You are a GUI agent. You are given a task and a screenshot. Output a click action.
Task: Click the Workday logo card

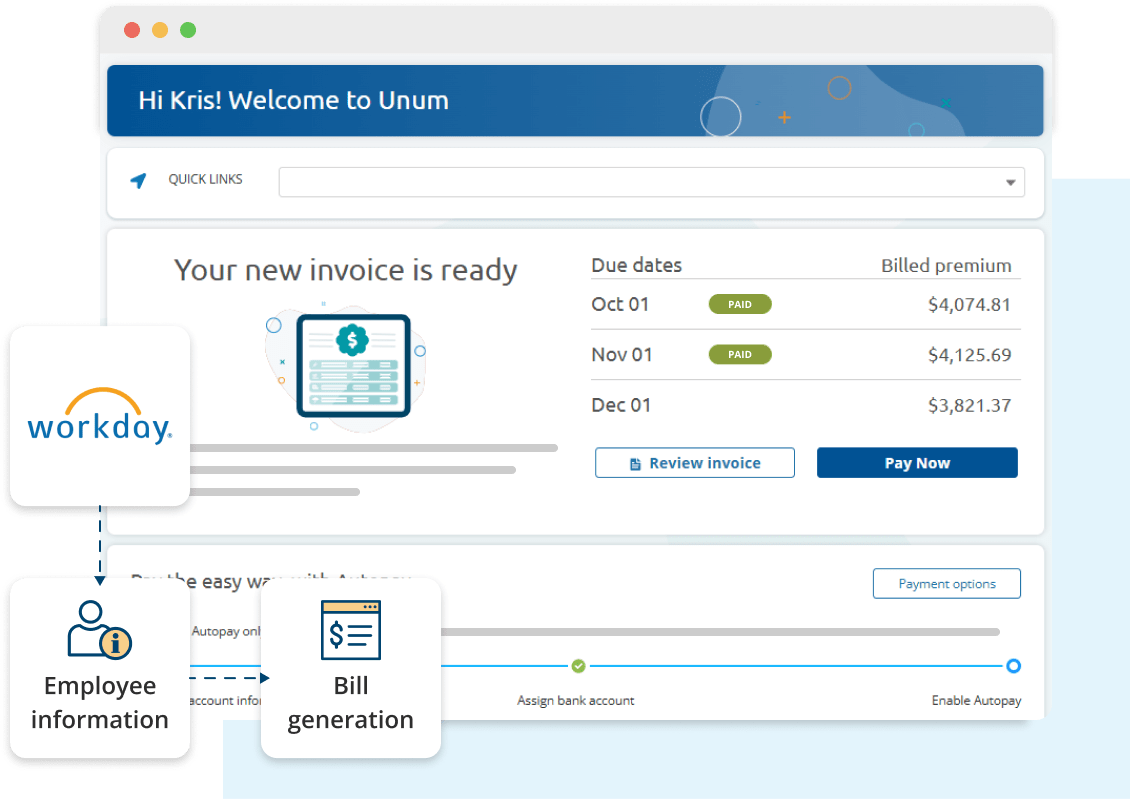click(x=100, y=415)
